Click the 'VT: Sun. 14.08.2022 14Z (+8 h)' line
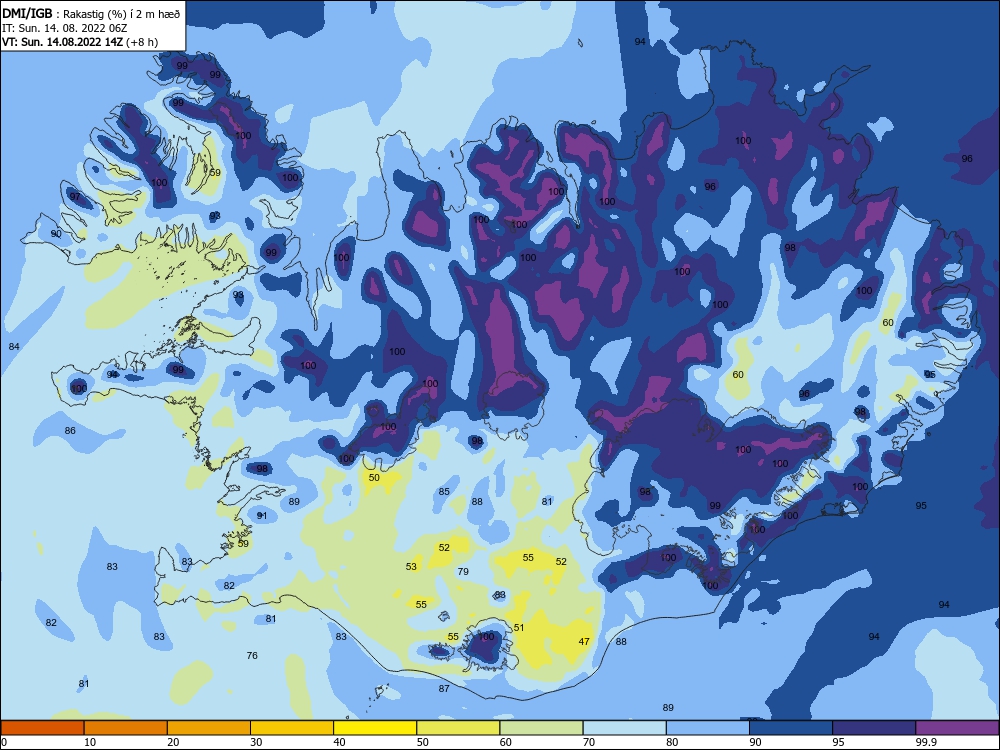The width and height of the screenshot is (1000, 750). (80, 42)
